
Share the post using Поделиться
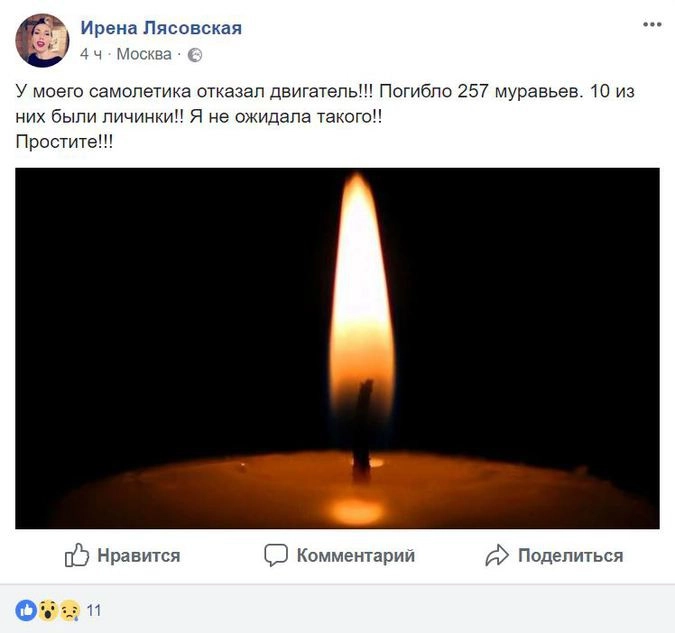pyautogui.click(x=554, y=555)
